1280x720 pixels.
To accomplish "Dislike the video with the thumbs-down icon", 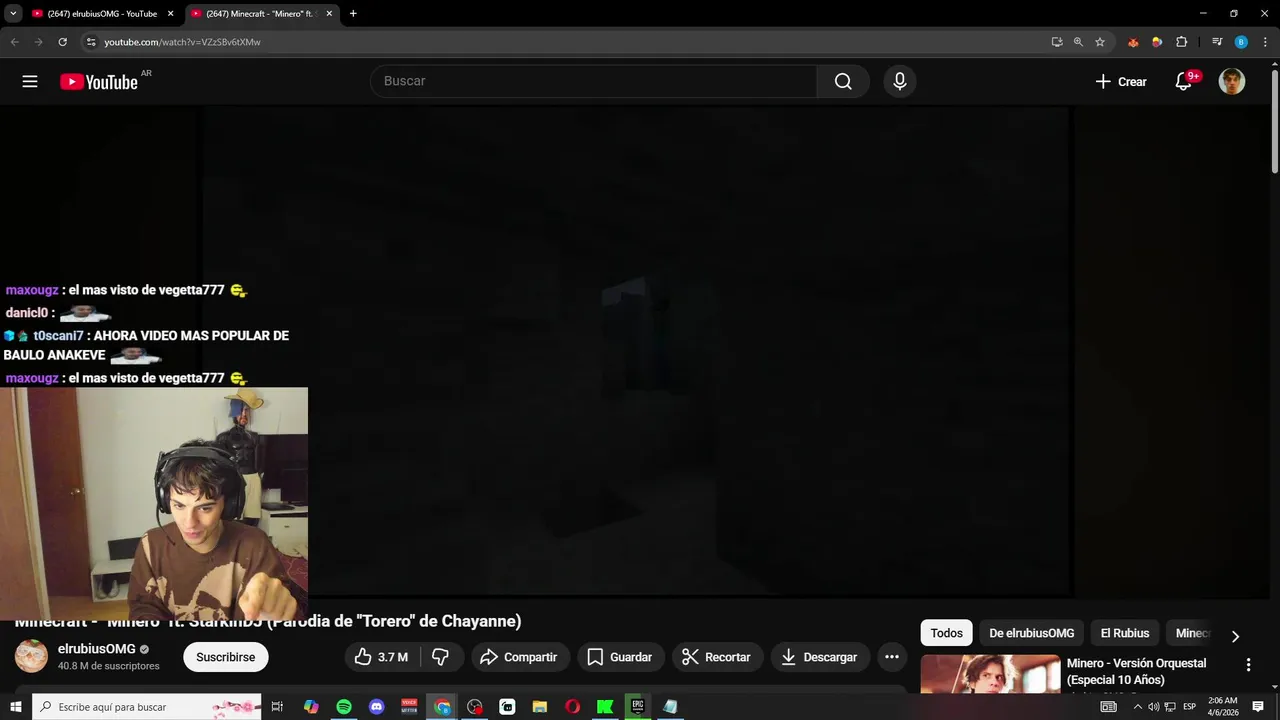I will (x=440, y=657).
